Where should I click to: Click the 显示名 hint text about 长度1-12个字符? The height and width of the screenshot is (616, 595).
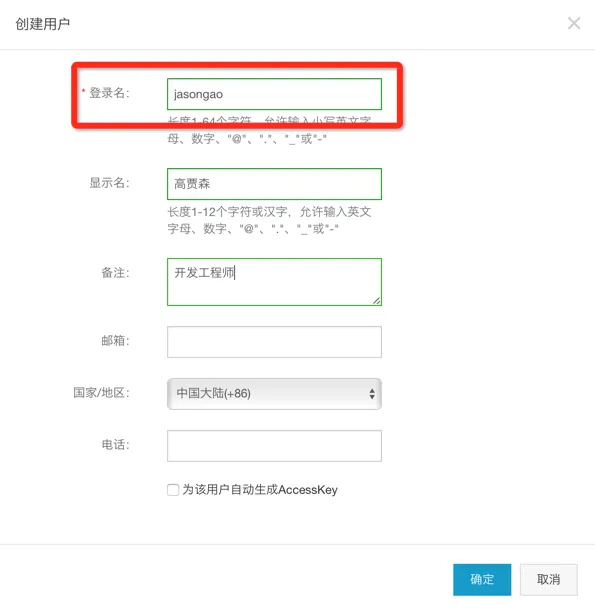click(x=269, y=220)
